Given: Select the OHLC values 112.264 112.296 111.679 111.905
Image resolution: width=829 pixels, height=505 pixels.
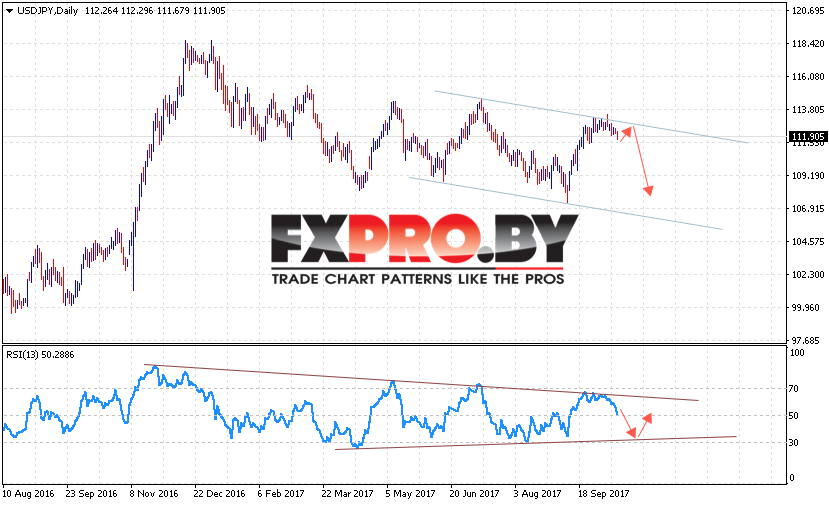Looking at the screenshot, I should pyautogui.click(x=155, y=11).
